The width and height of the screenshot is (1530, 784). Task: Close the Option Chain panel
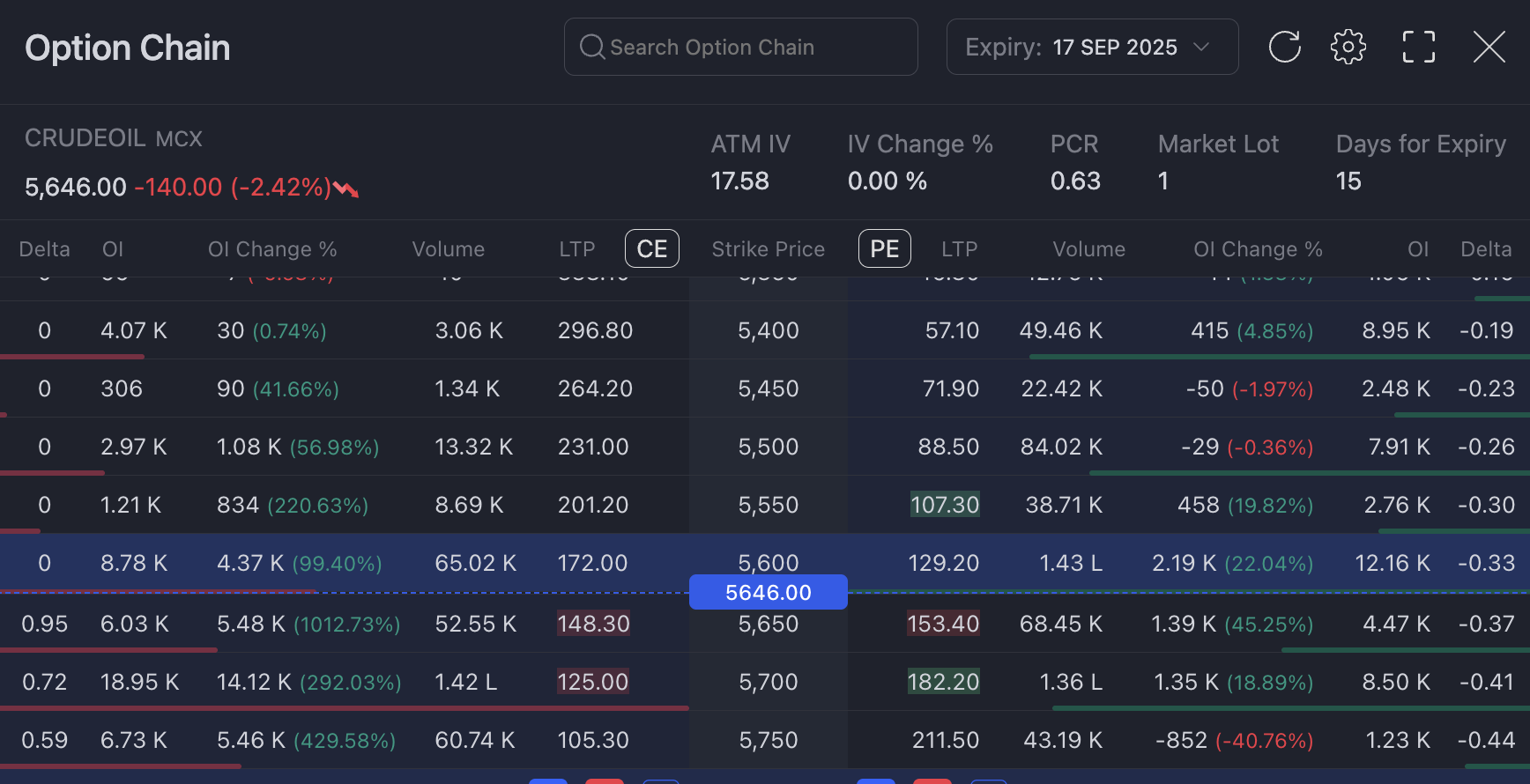click(1489, 47)
